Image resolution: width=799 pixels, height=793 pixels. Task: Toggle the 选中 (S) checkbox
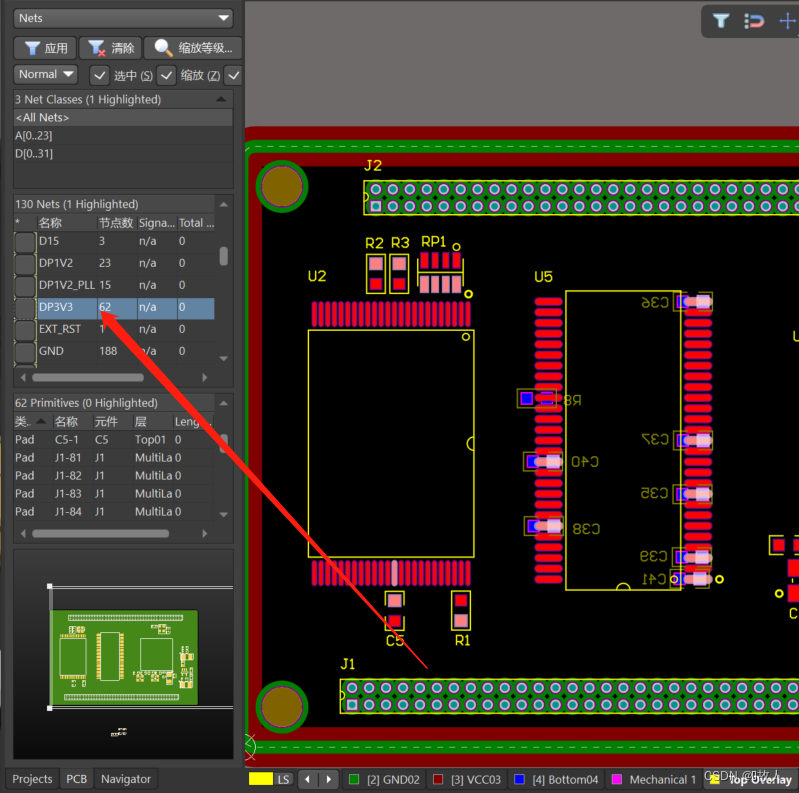99,76
